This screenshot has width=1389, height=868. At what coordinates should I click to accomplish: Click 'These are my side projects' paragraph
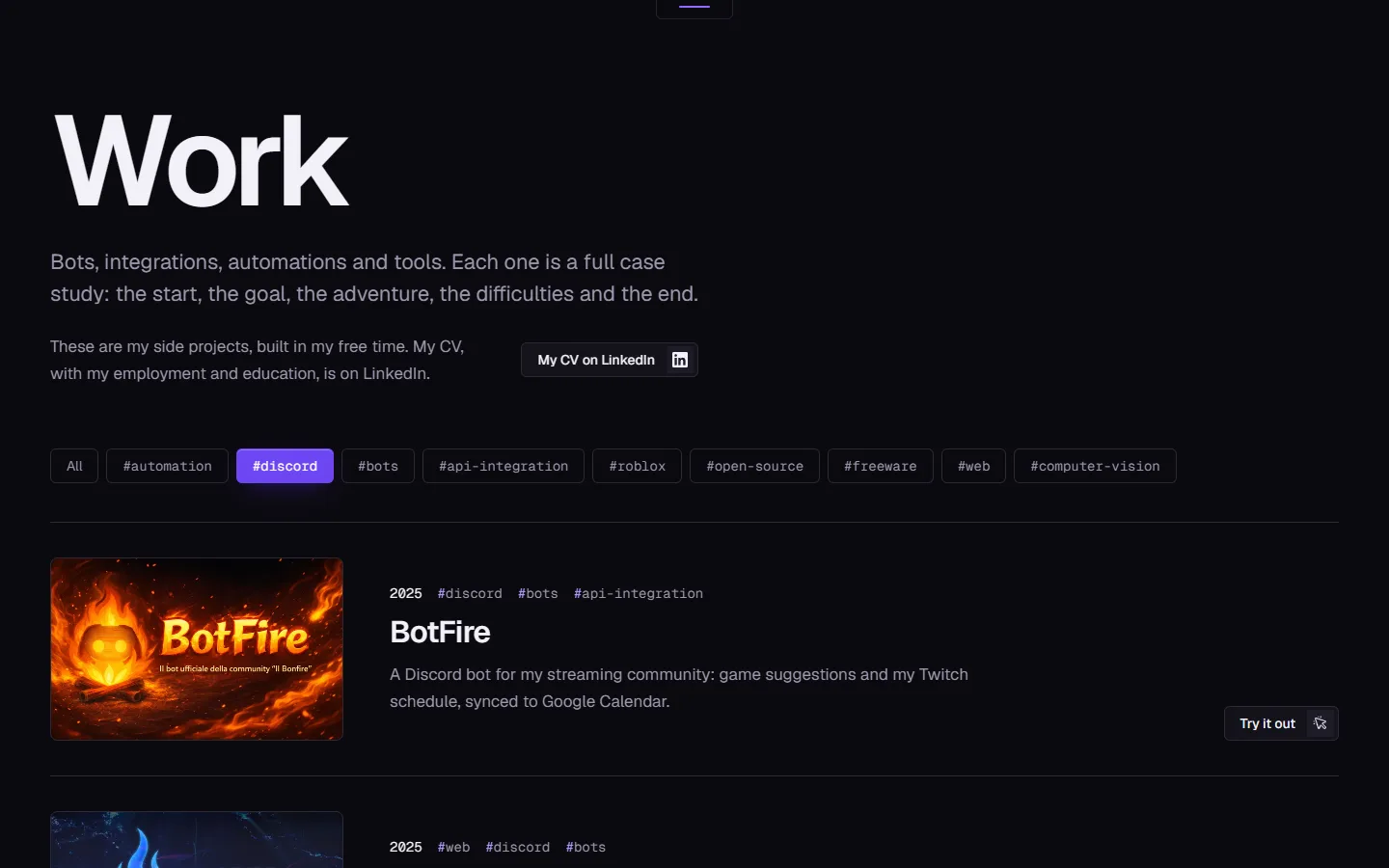click(x=258, y=360)
